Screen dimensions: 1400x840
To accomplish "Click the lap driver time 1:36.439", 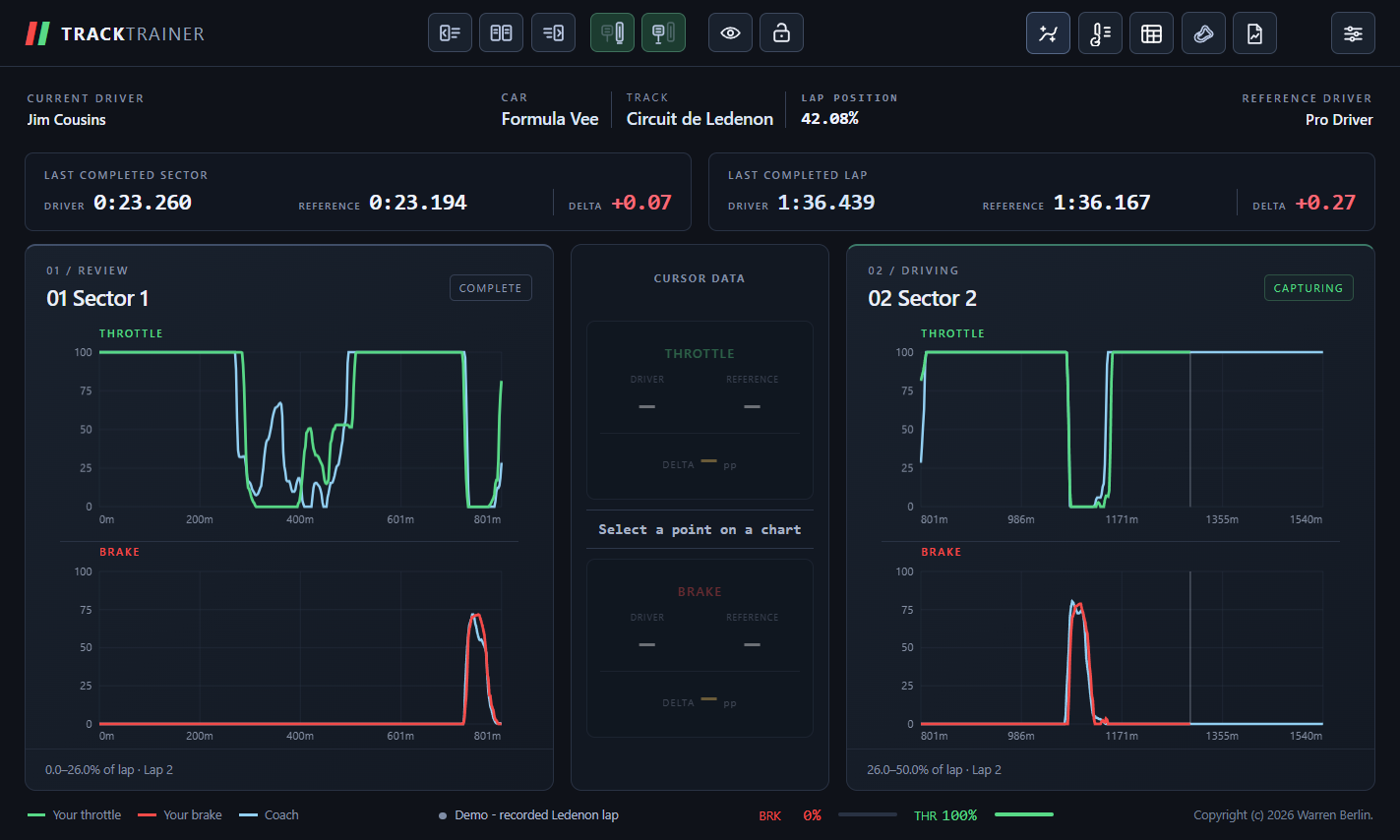I will pos(826,203).
